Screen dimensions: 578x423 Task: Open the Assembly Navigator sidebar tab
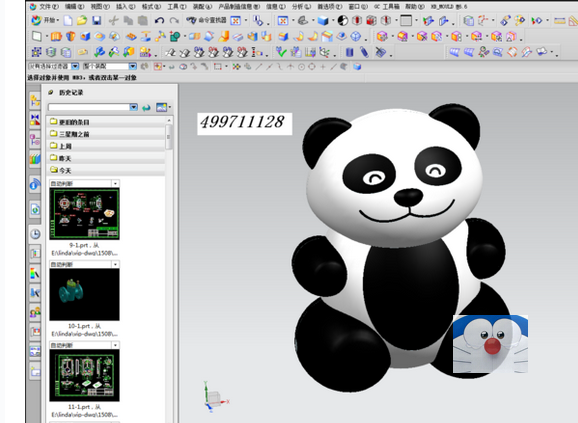[35, 100]
